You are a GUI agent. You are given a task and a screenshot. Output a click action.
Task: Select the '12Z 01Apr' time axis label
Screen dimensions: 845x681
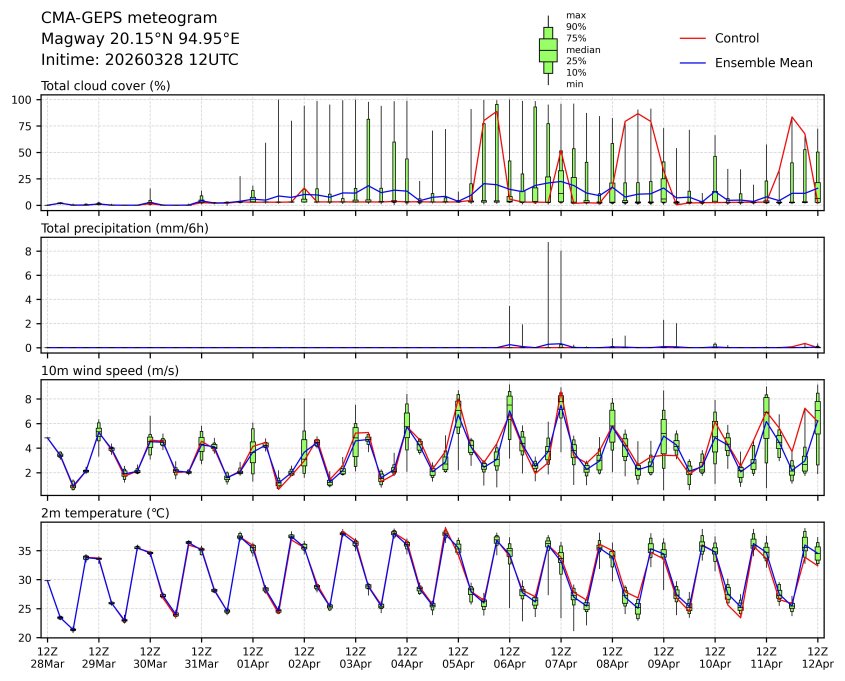tap(252, 656)
